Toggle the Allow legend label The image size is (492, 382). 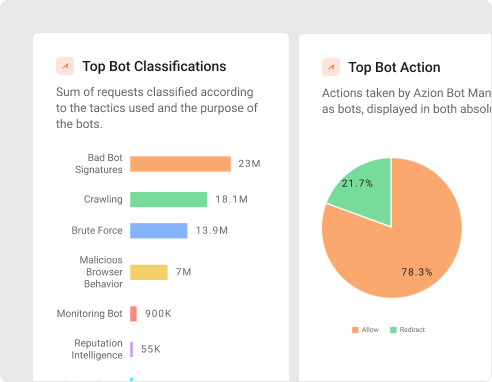pos(370,330)
